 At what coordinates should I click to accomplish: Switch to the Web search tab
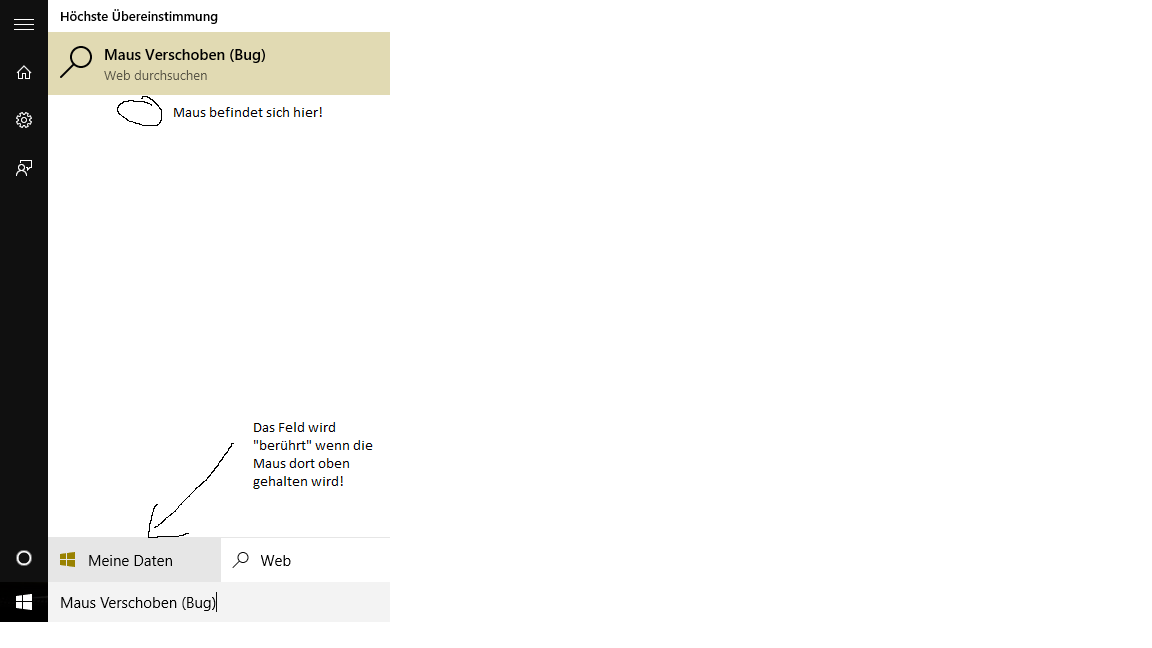(x=305, y=560)
